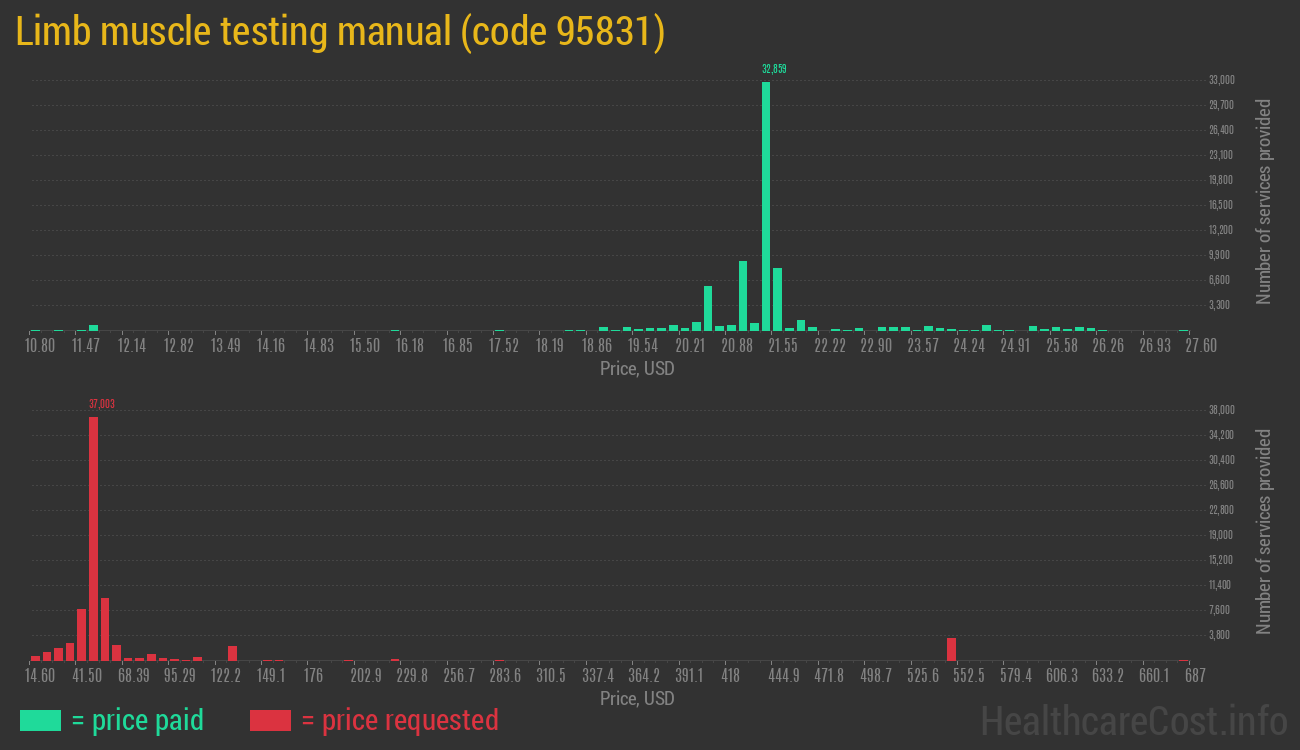
Task: Click the "= price paid" legend text
Action: point(138,720)
